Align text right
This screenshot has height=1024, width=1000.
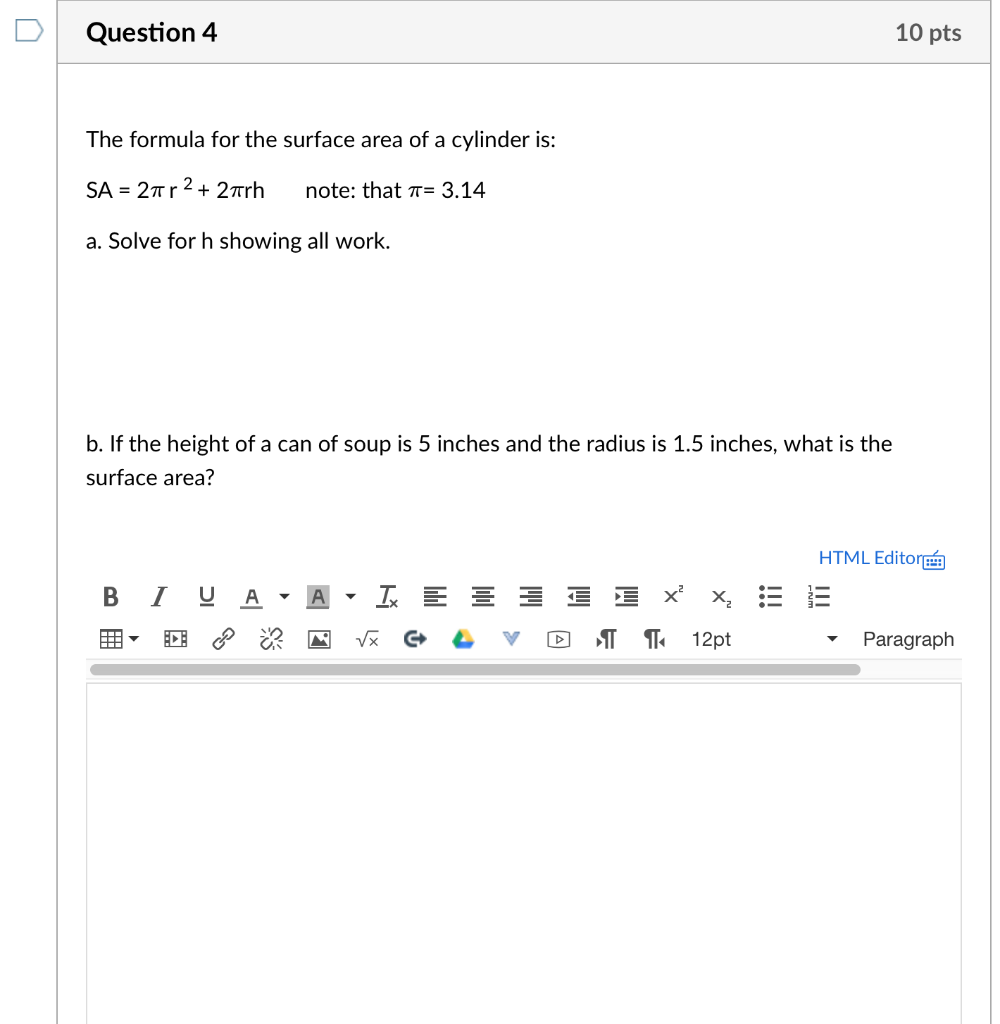pos(530,596)
